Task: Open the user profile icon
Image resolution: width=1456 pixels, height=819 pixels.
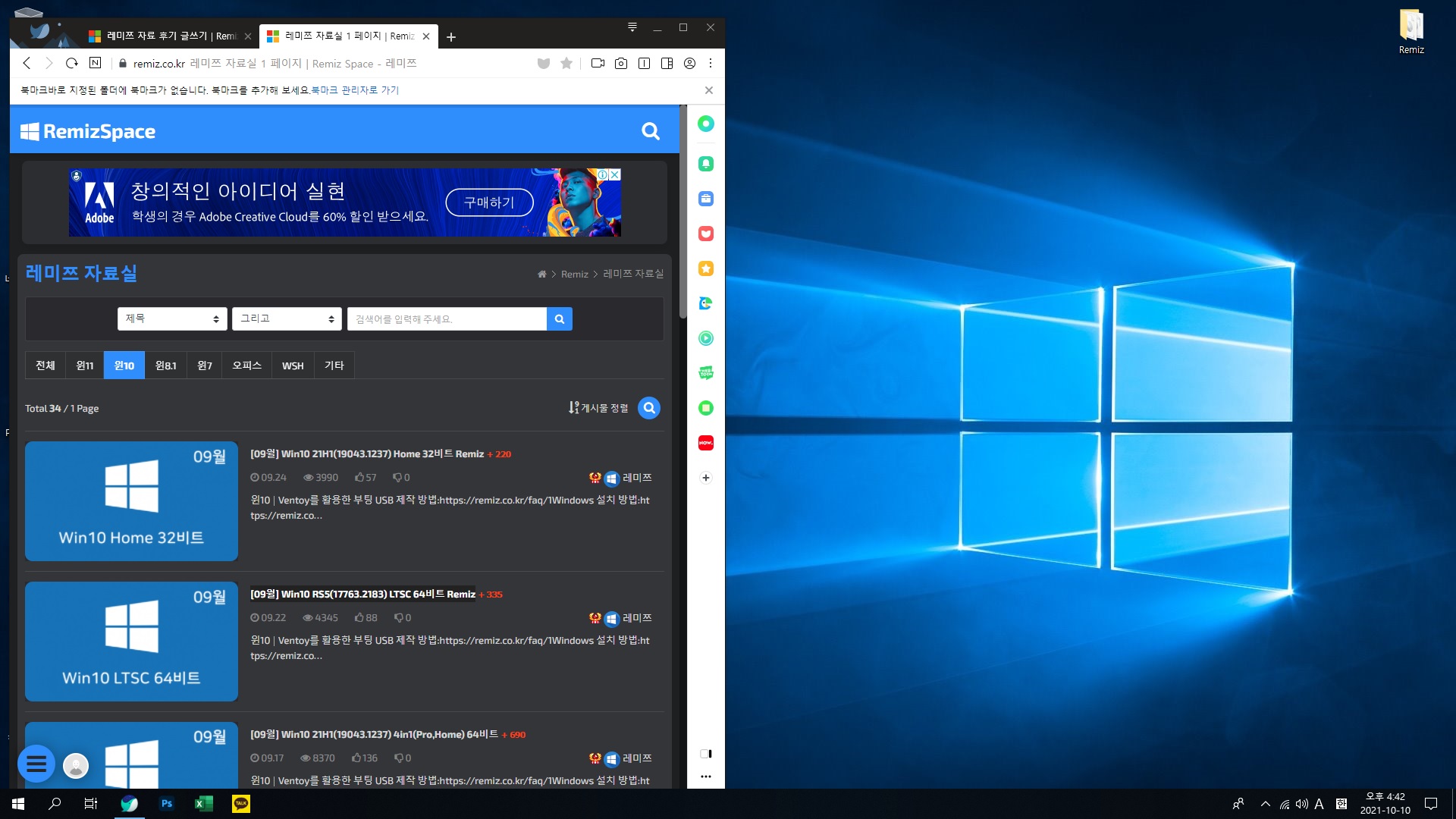Action: [689, 63]
